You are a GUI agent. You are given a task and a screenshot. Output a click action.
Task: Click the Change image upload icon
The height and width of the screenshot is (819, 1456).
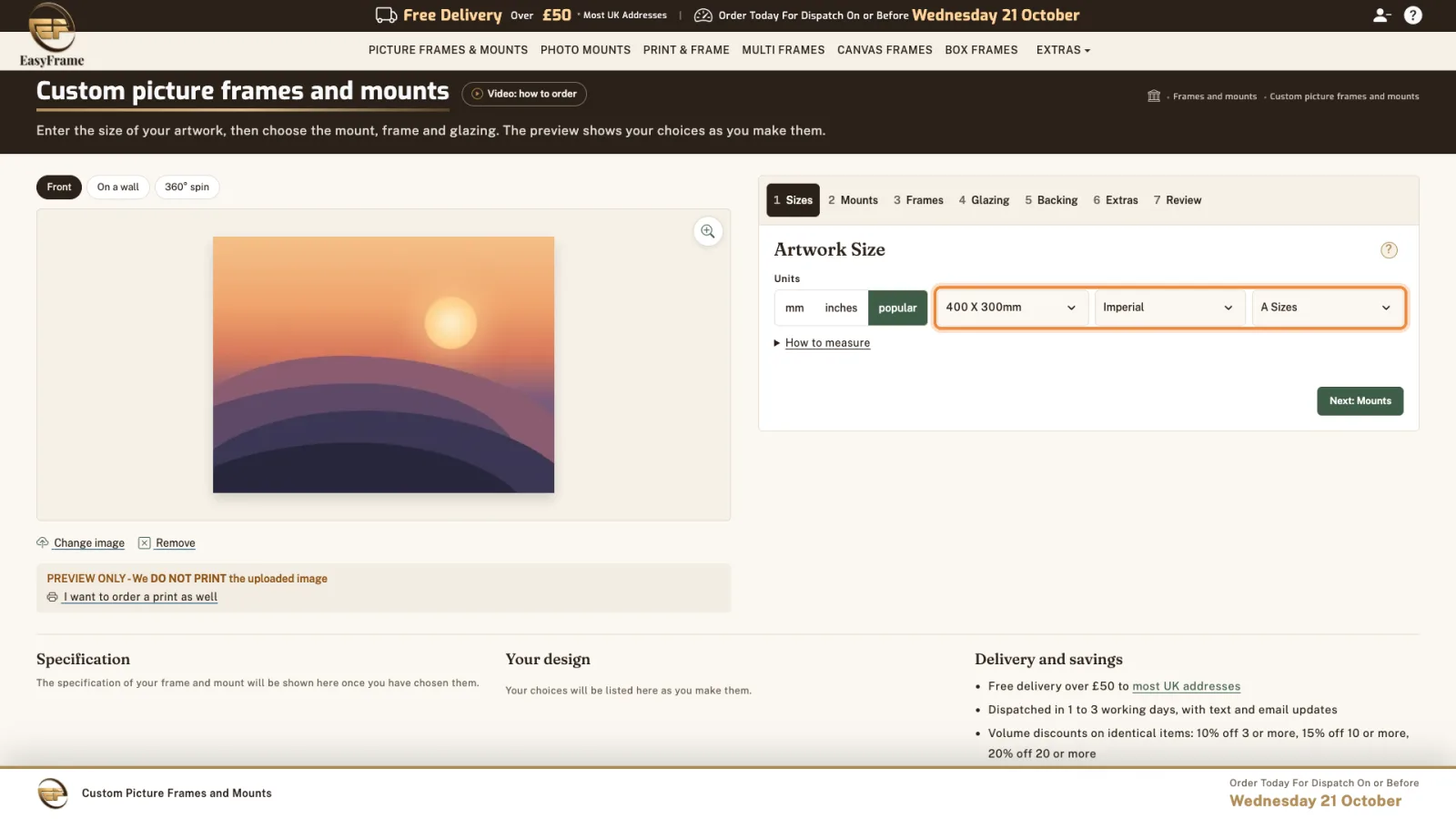coord(42,542)
